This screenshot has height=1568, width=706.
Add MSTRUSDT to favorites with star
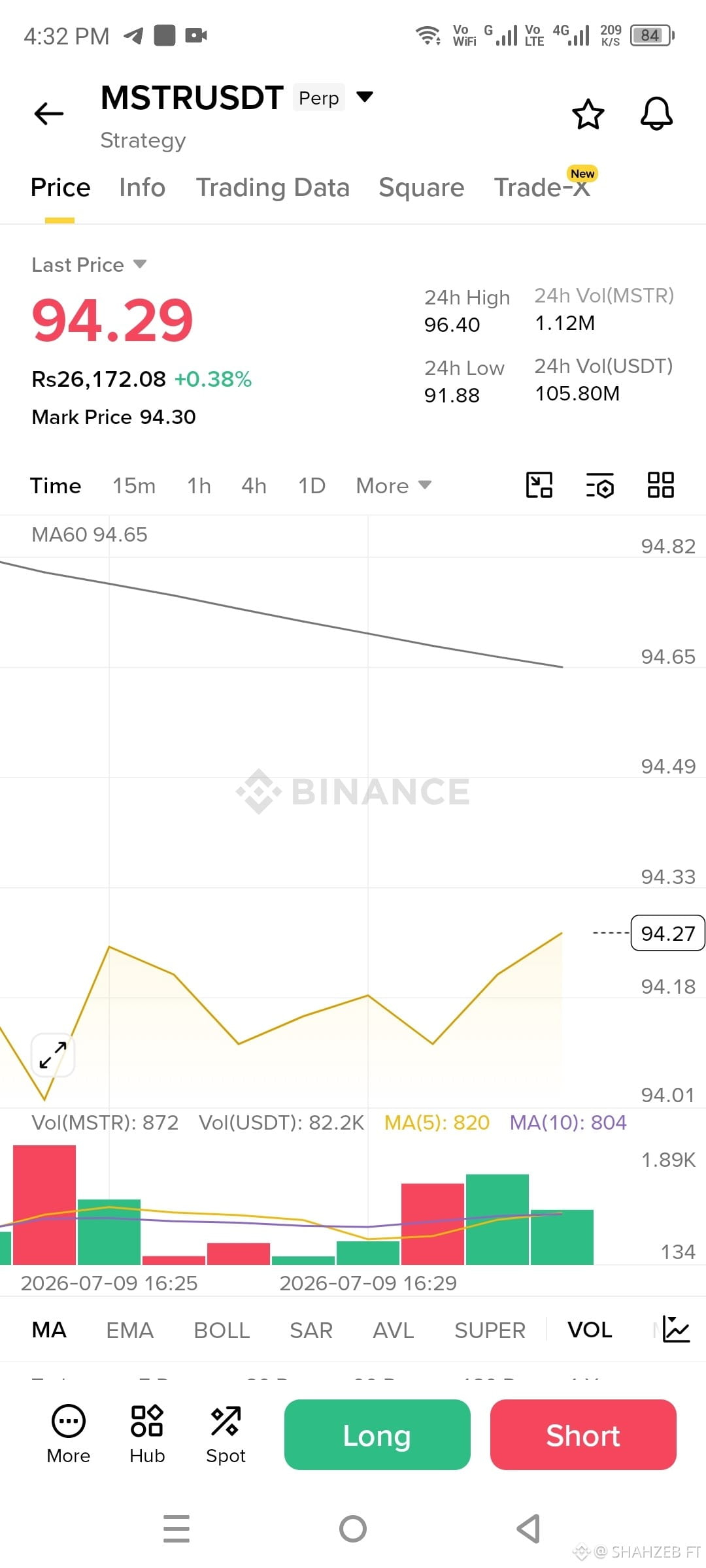click(588, 114)
